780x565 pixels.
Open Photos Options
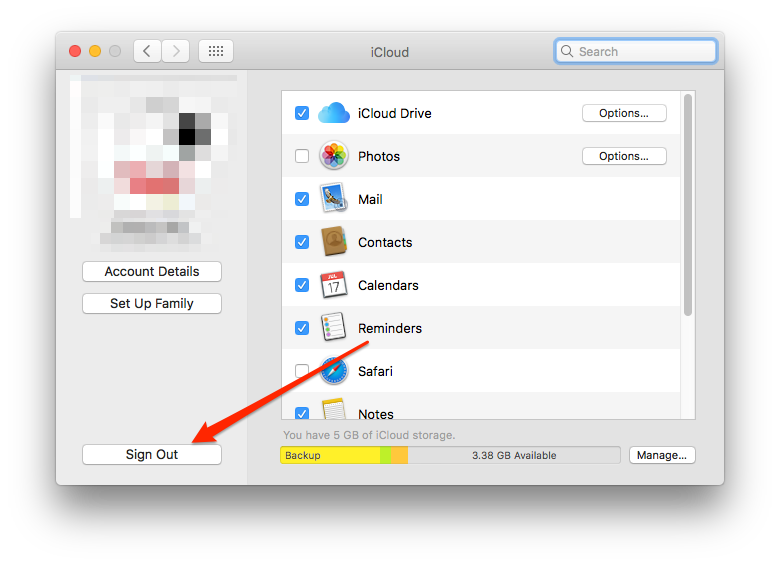(x=624, y=156)
